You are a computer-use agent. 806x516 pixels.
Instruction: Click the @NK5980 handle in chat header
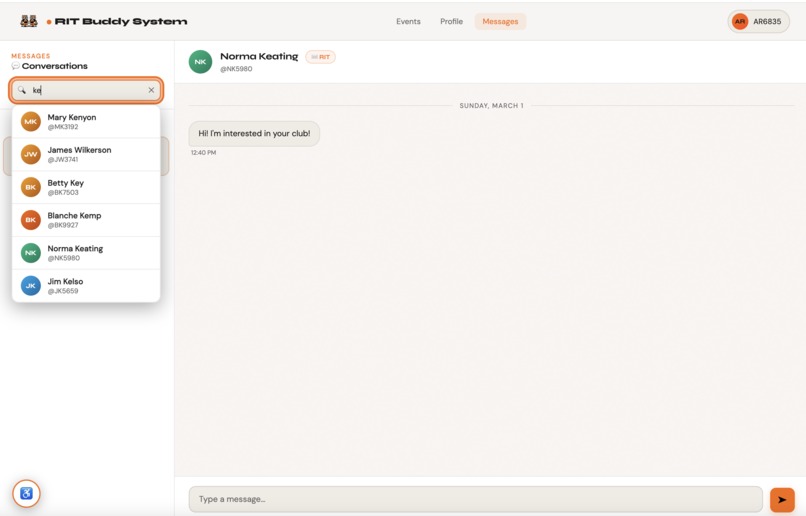click(236, 69)
